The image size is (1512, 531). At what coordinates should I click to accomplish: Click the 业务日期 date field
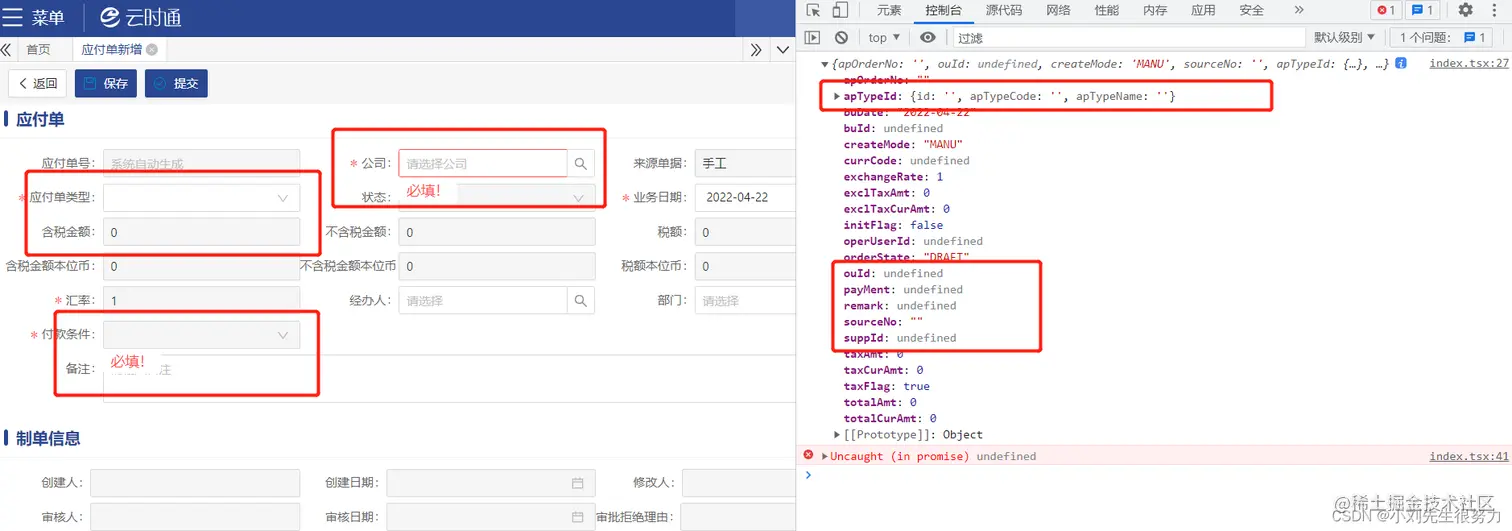[x=744, y=198]
